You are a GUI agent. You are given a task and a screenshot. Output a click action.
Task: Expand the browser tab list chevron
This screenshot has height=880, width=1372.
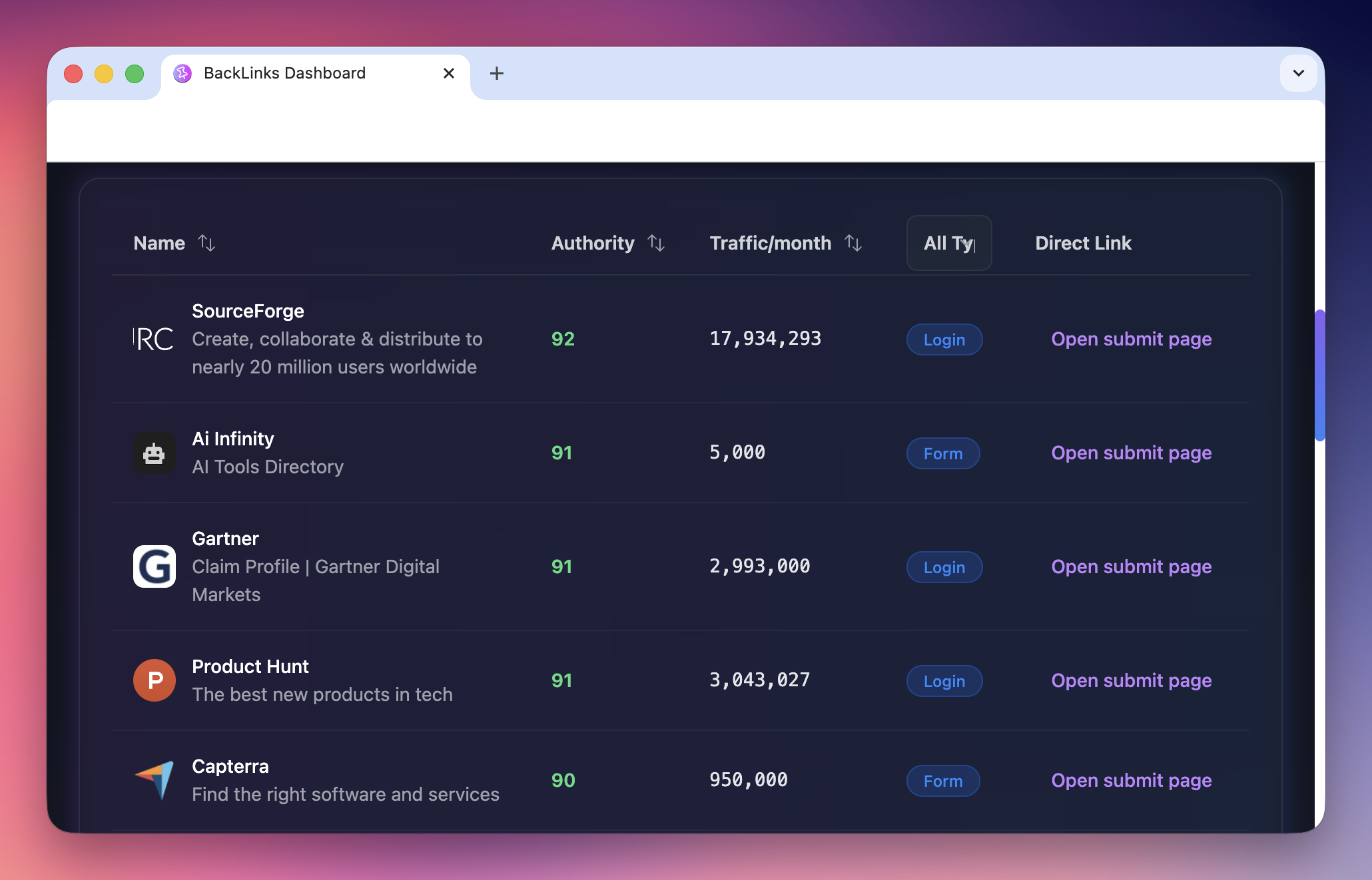click(1298, 73)
